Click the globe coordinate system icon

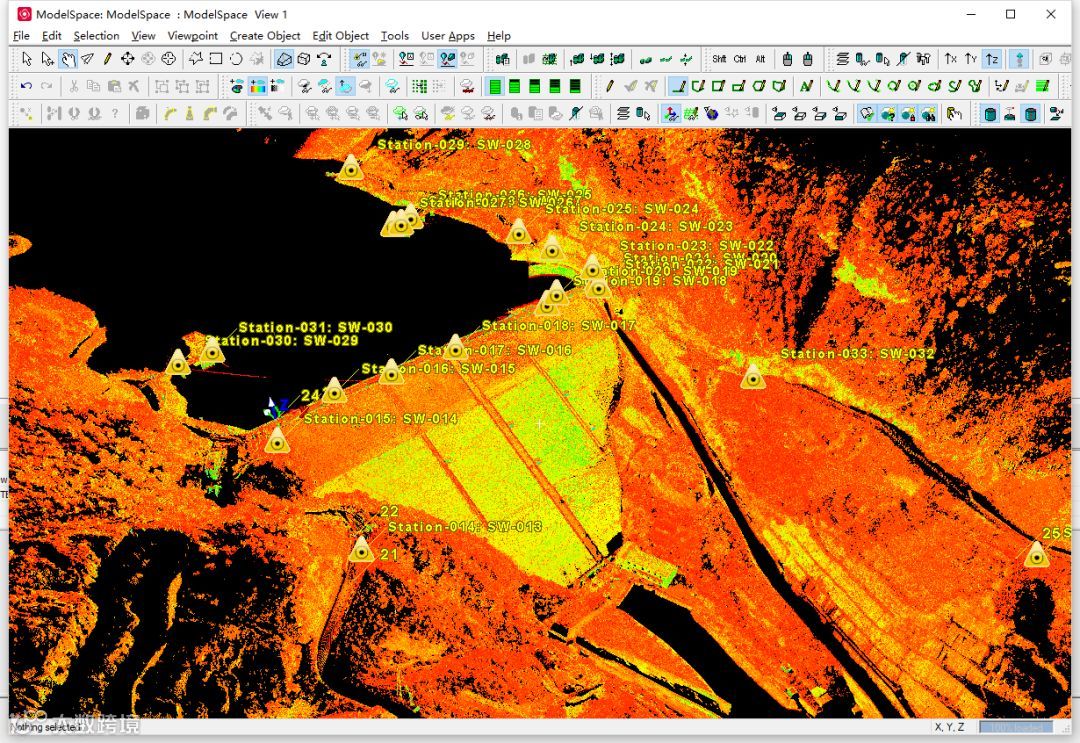tap(711, 114)
